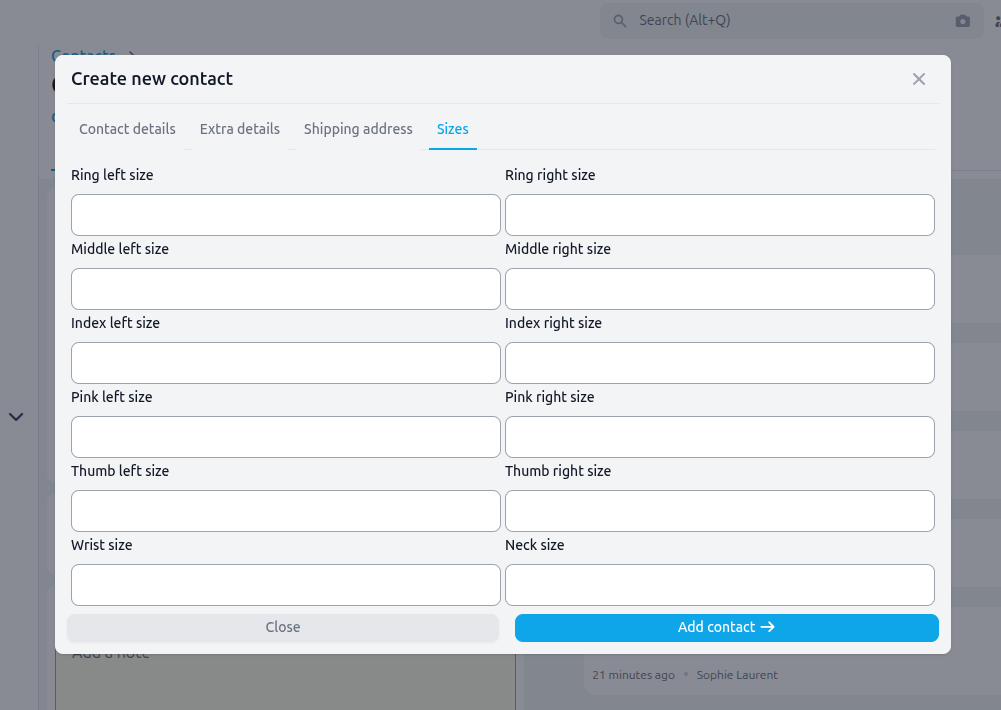Click the Wrist size input box

[x=285, y=585]
